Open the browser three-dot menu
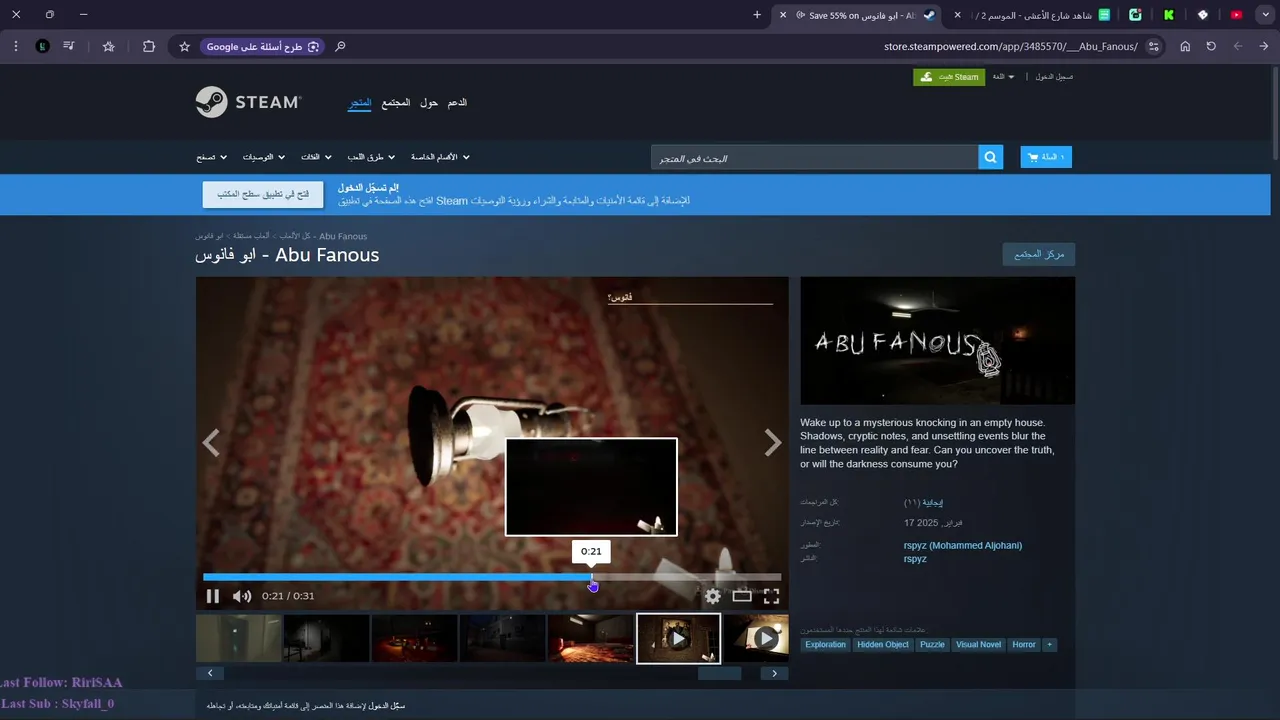Viewport: 1280px width, 720px height. [x=16, y=46]
